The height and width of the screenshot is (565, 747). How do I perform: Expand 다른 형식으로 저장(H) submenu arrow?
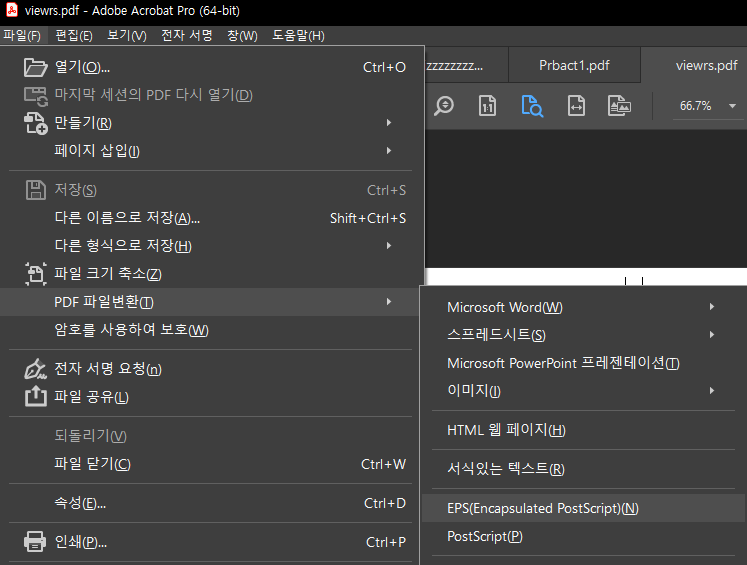click(x=389, y=246)
